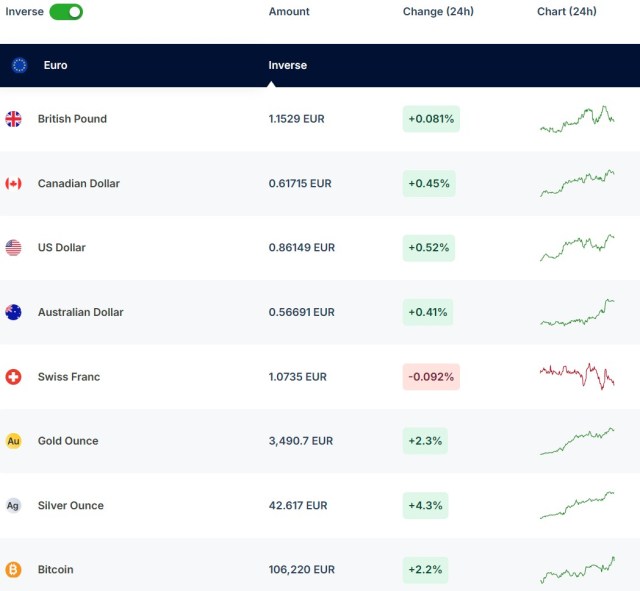Open the Bitcoin 24h chart thumbnail
This screenshot has height=591, width=640.
(577, 570)
